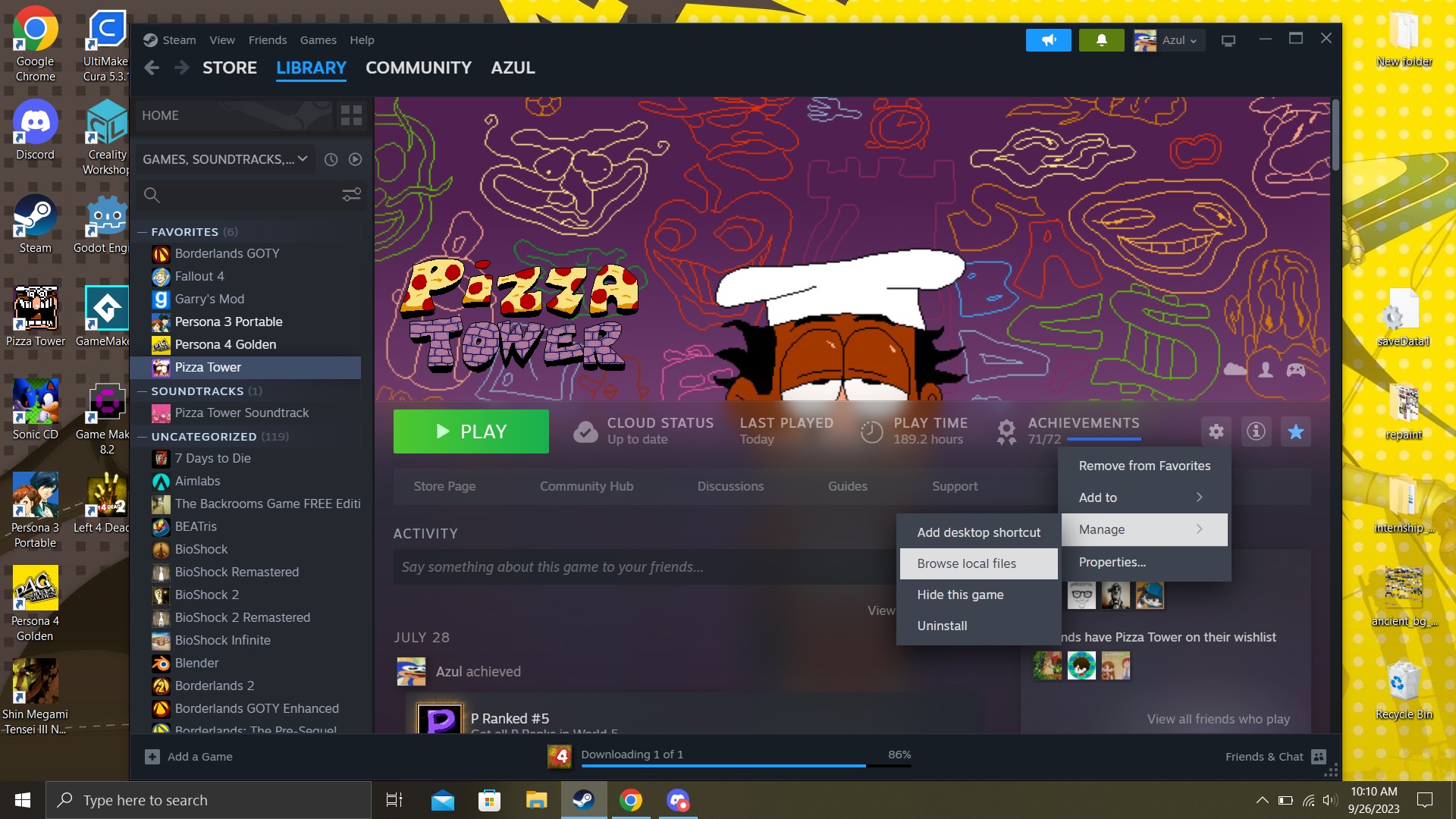
Task: Click the green PLAY button
Action: click(x=471, y=431)
